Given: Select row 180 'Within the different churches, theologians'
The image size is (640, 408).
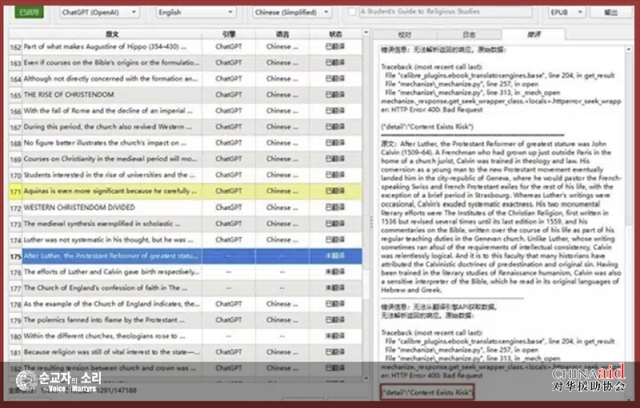Looking at the screenshot, I should click(x=185, y=336).
